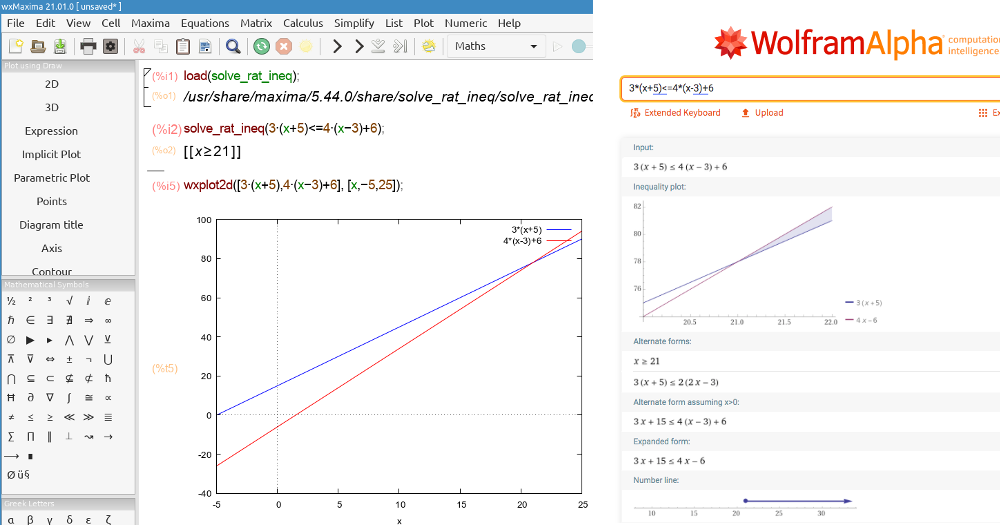
Task: Insert the partial derivative symbol
Action: 30,397
